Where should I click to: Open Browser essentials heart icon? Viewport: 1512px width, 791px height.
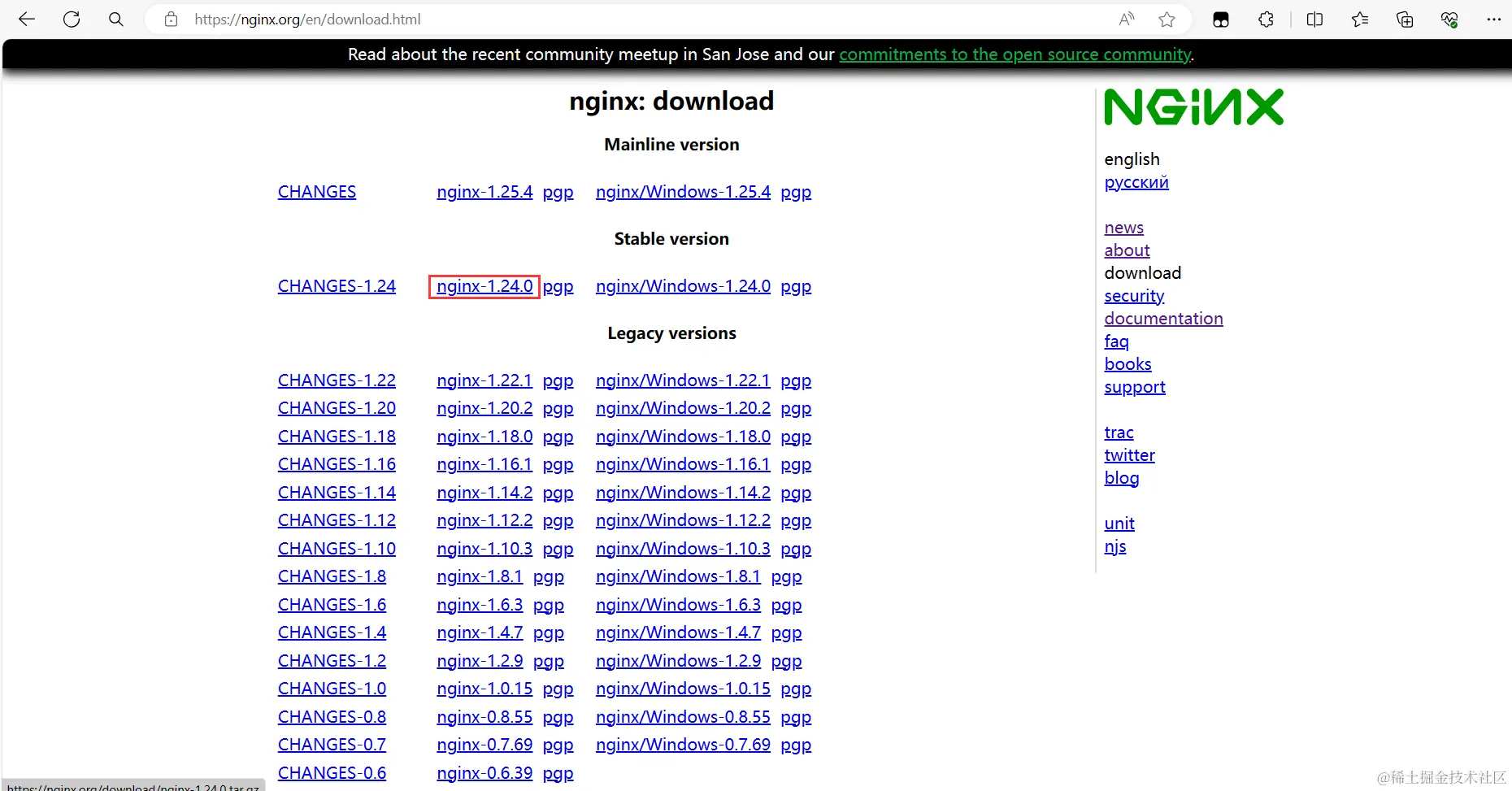click(x=1449, y=19)
